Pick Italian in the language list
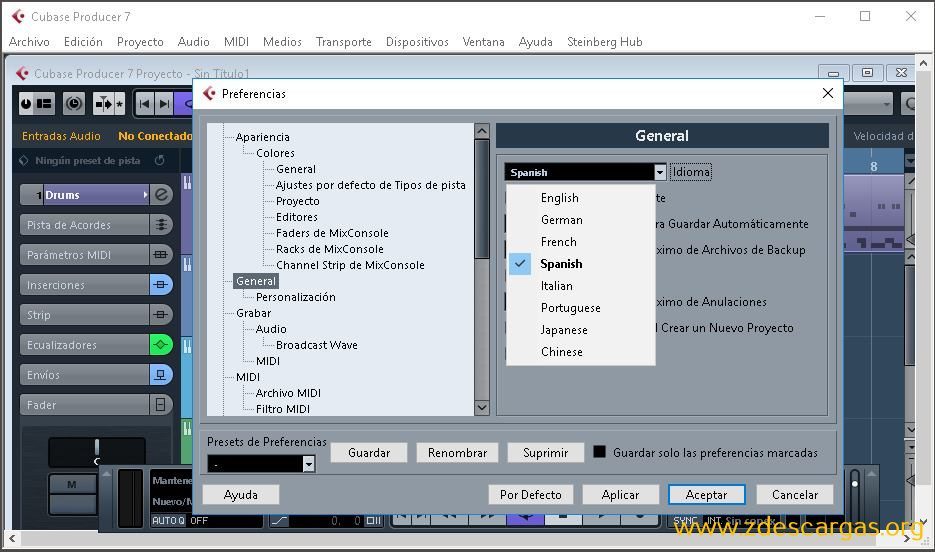The height and width of the screenshot is (552, 935). 581,286
